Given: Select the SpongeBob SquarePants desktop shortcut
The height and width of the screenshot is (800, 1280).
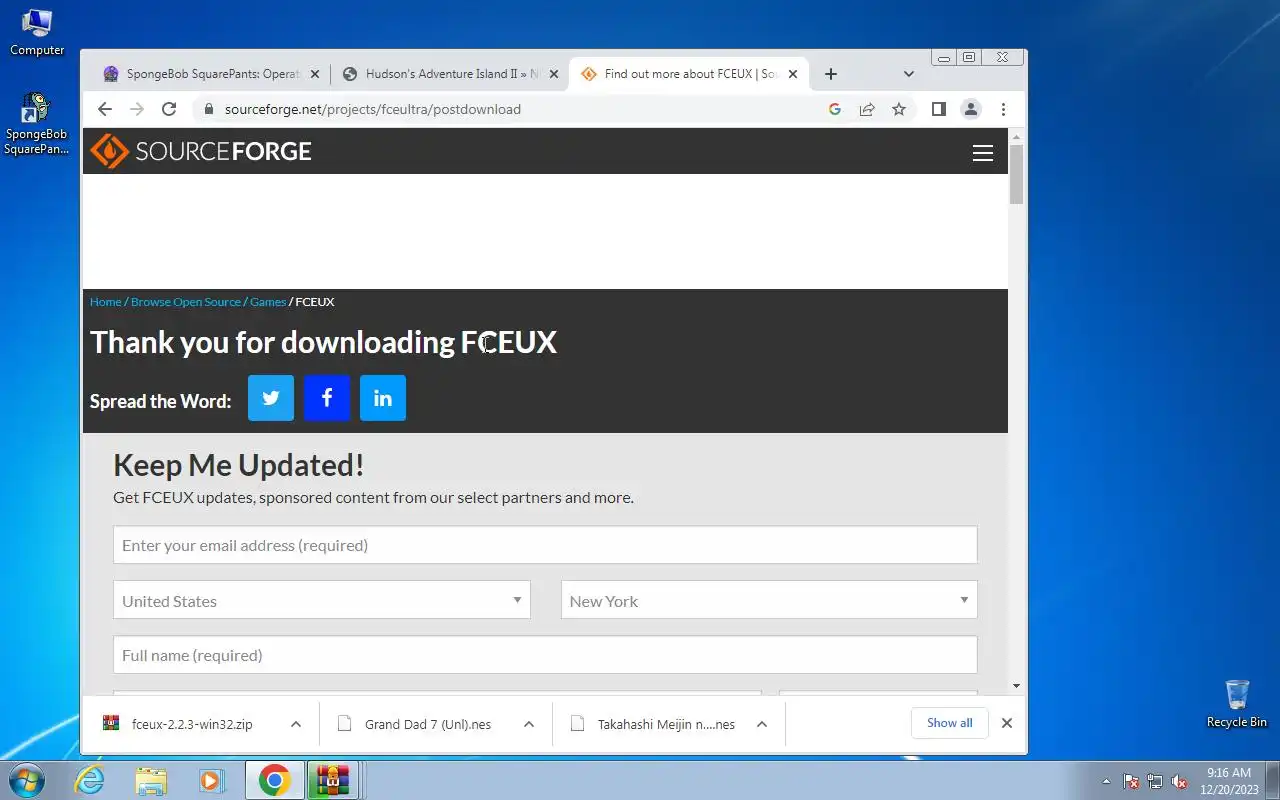Looking at the screenshot, I should [37, 124].
